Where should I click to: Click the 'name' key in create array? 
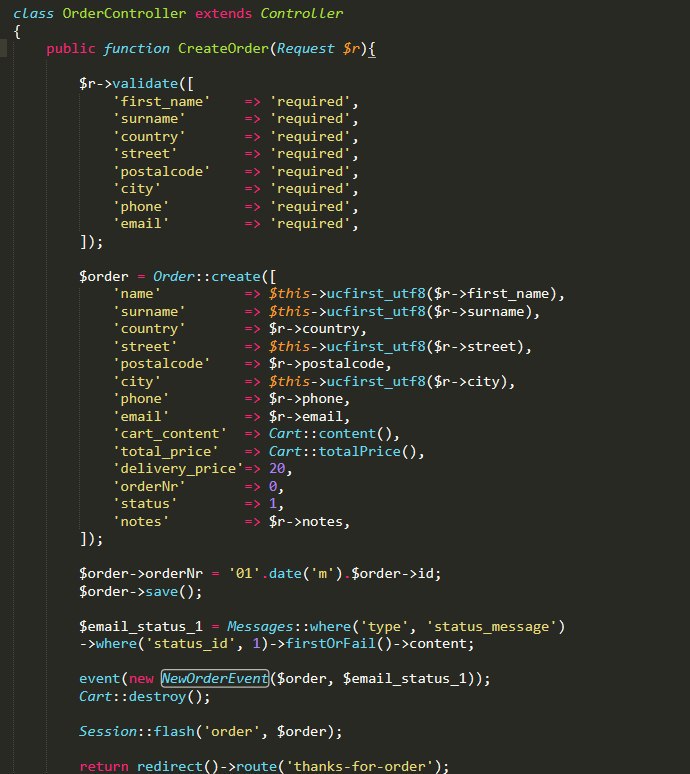pyautogui.click(x=137, y=294)
